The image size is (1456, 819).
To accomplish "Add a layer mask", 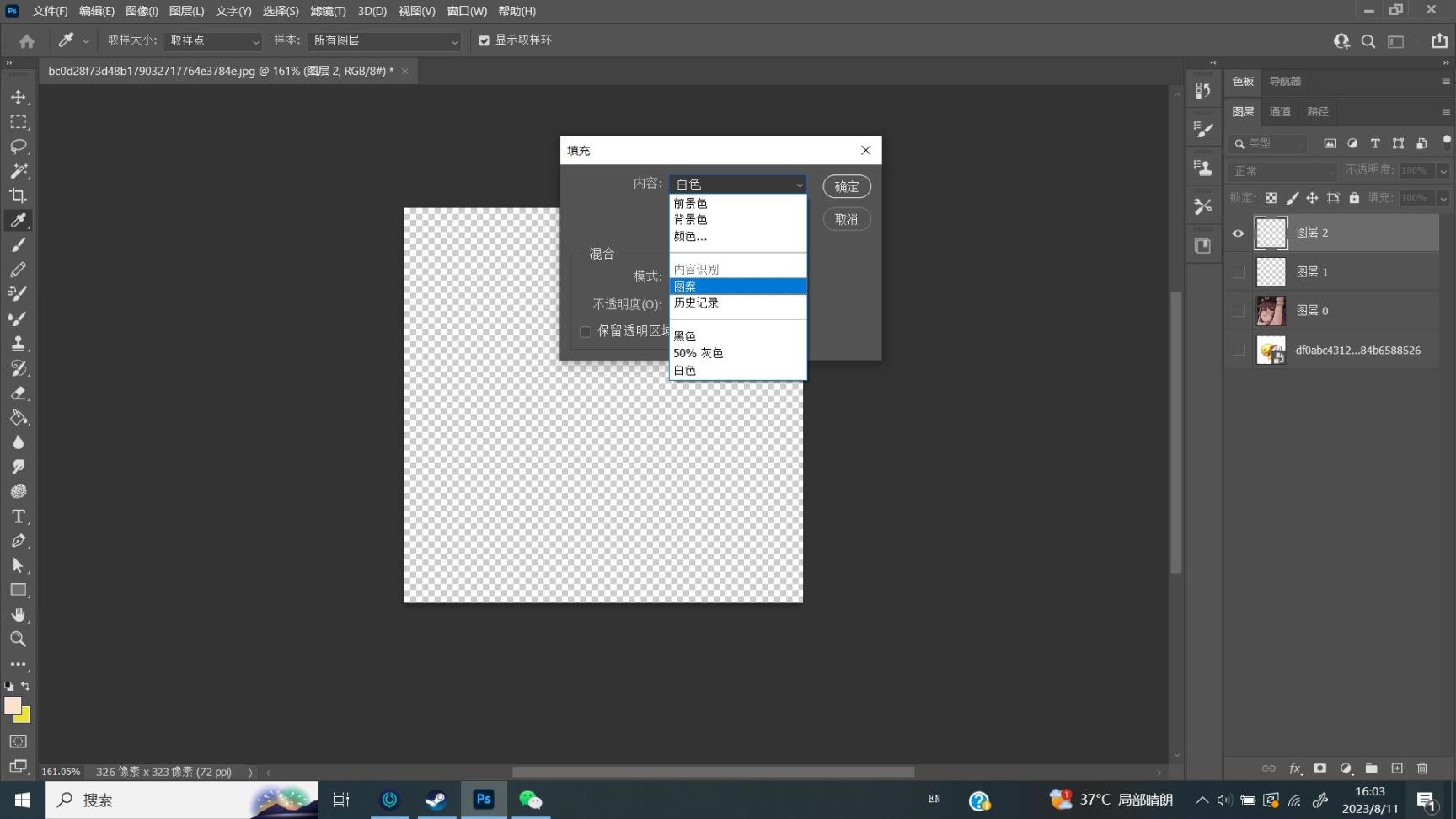I will 1320,768.
